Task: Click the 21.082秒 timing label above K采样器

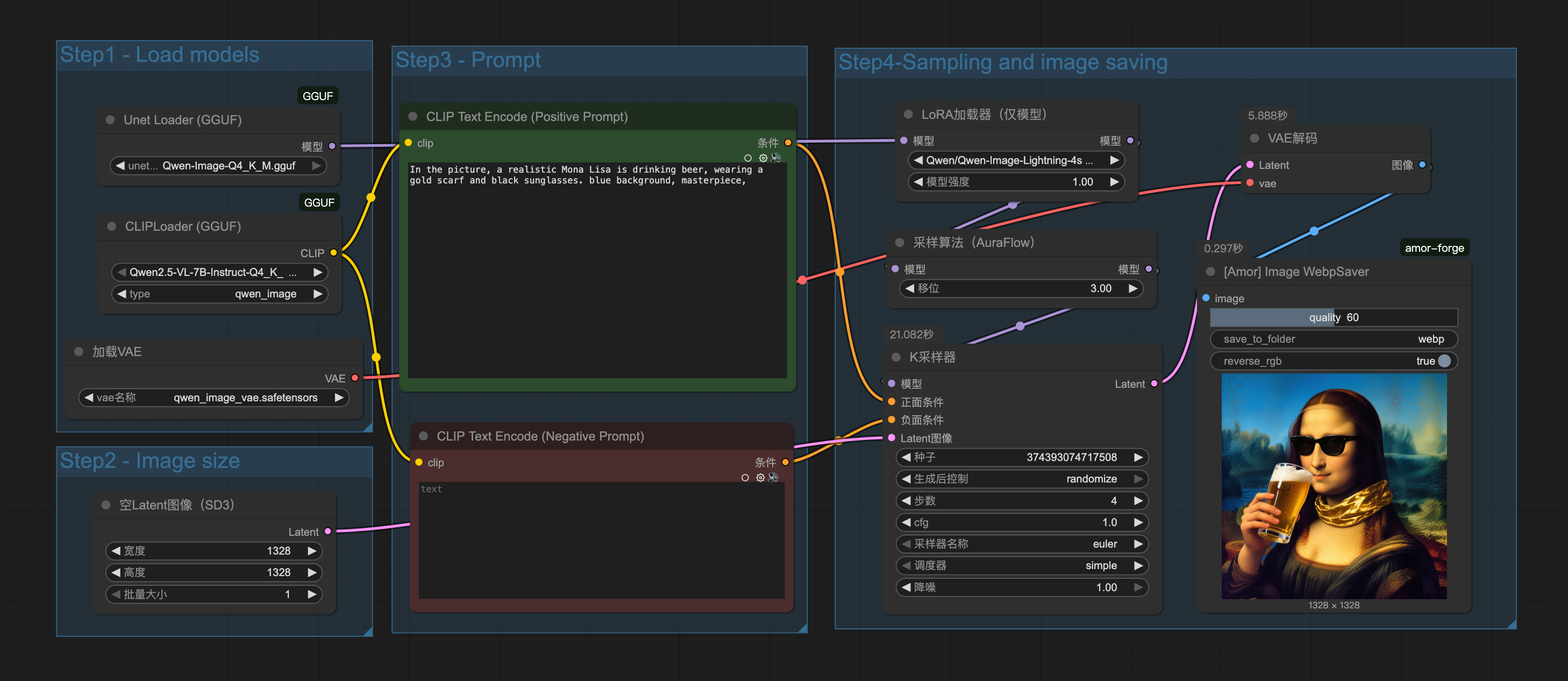Action: coord(911,335)
